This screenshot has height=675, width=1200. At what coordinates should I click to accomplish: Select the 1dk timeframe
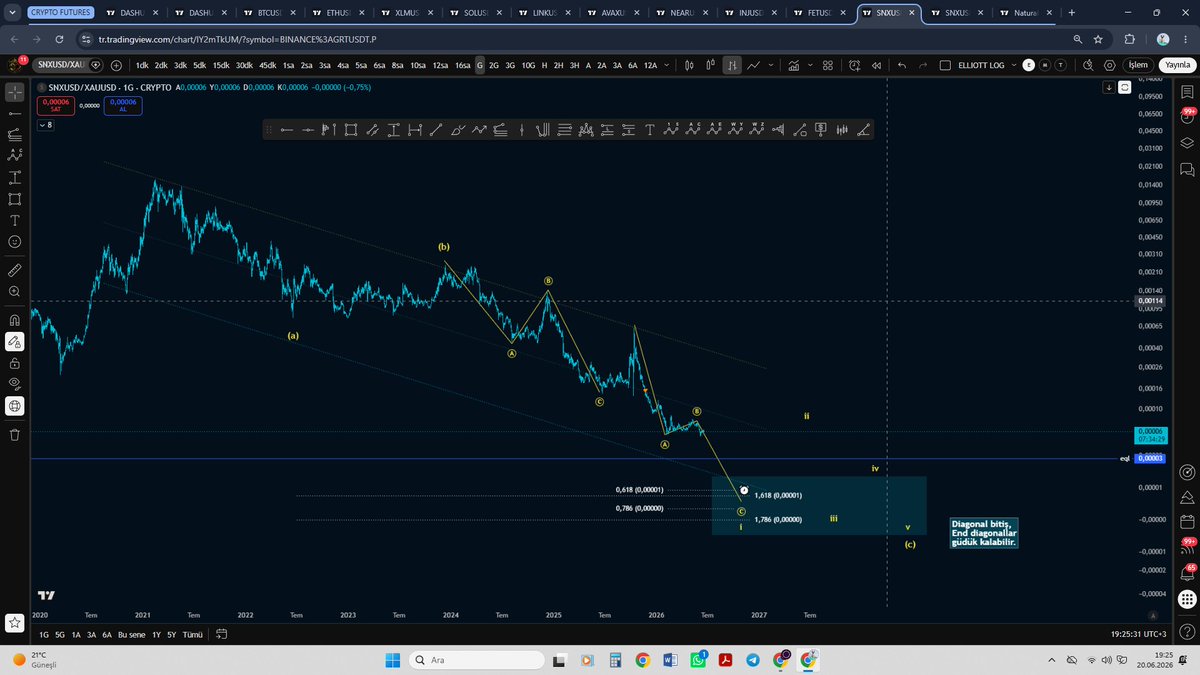point(142,65)
